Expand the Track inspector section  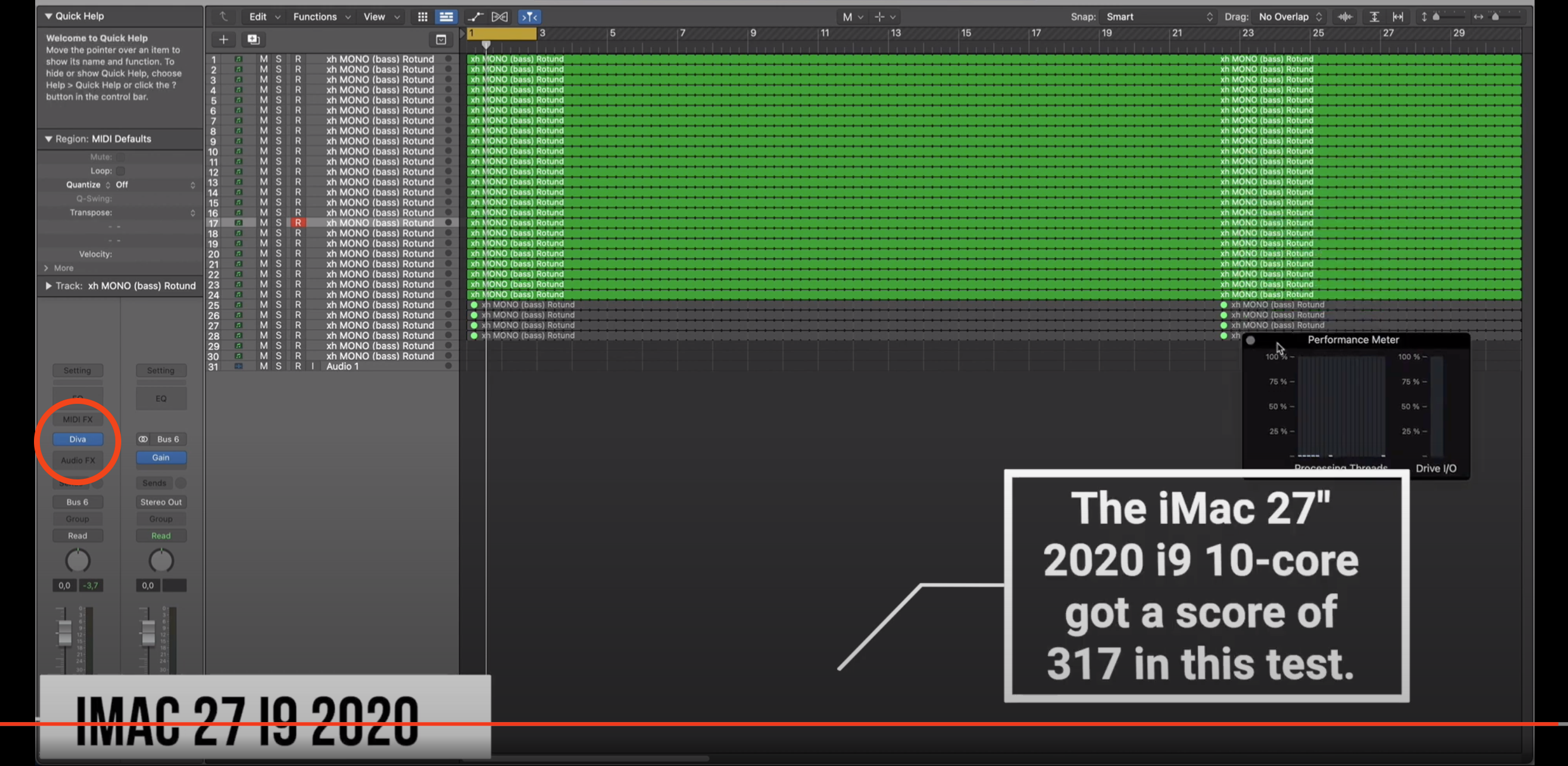coord(48,286)
